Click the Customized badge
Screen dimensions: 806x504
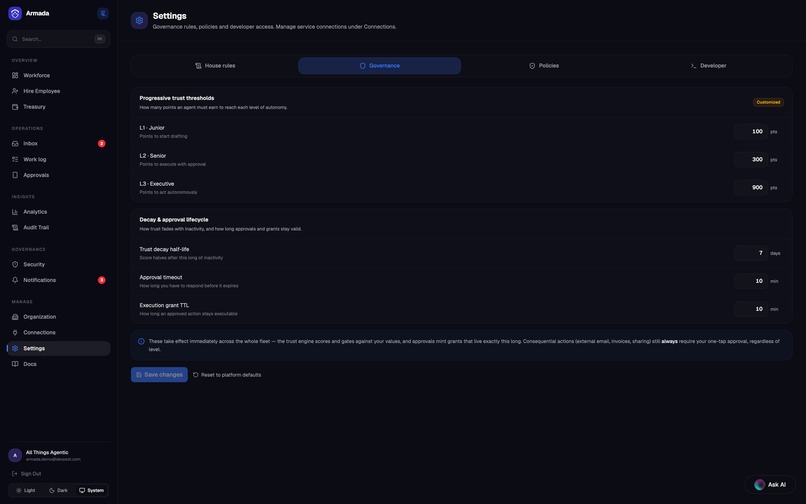pyautogui.click(x=768, y=102)
